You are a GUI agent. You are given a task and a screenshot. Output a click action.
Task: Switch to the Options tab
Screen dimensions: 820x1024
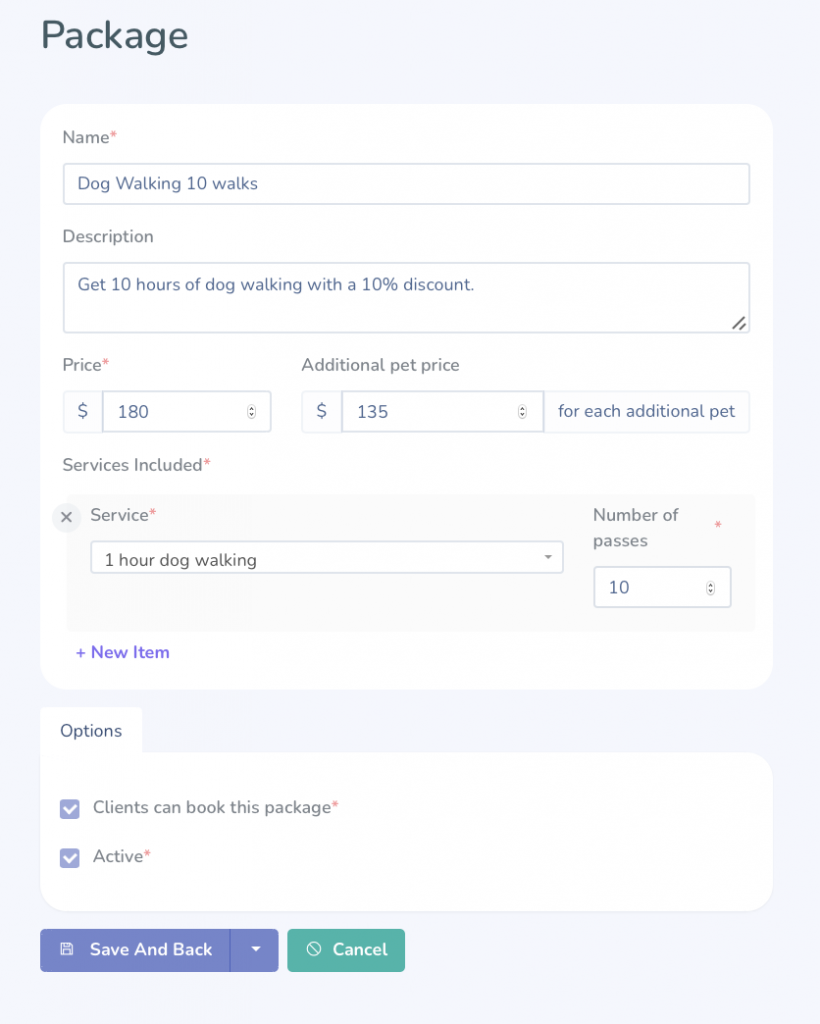(x=91, y=731)
